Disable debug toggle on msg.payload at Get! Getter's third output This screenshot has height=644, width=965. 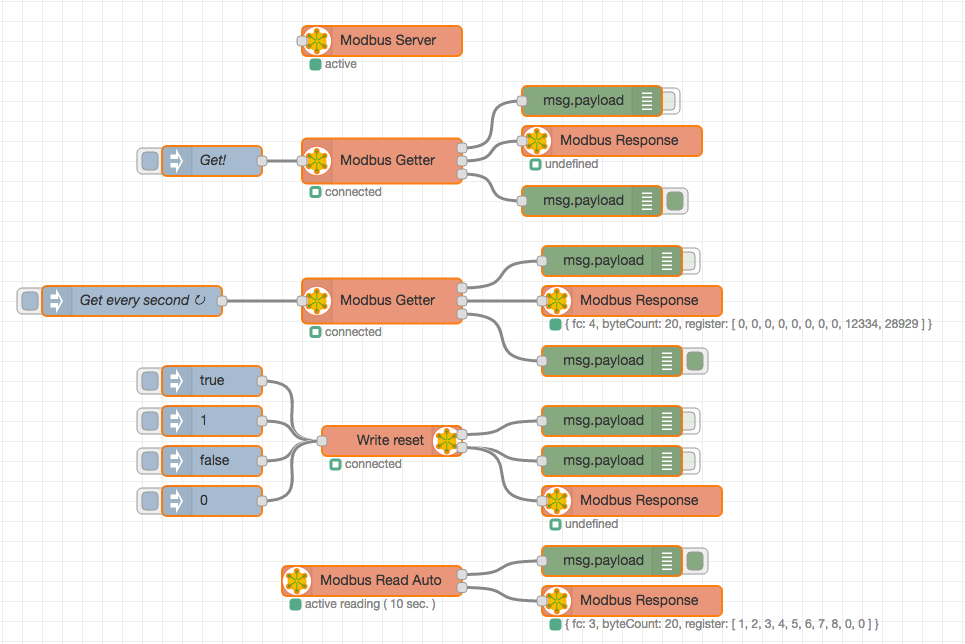click(x=675, y=201)
